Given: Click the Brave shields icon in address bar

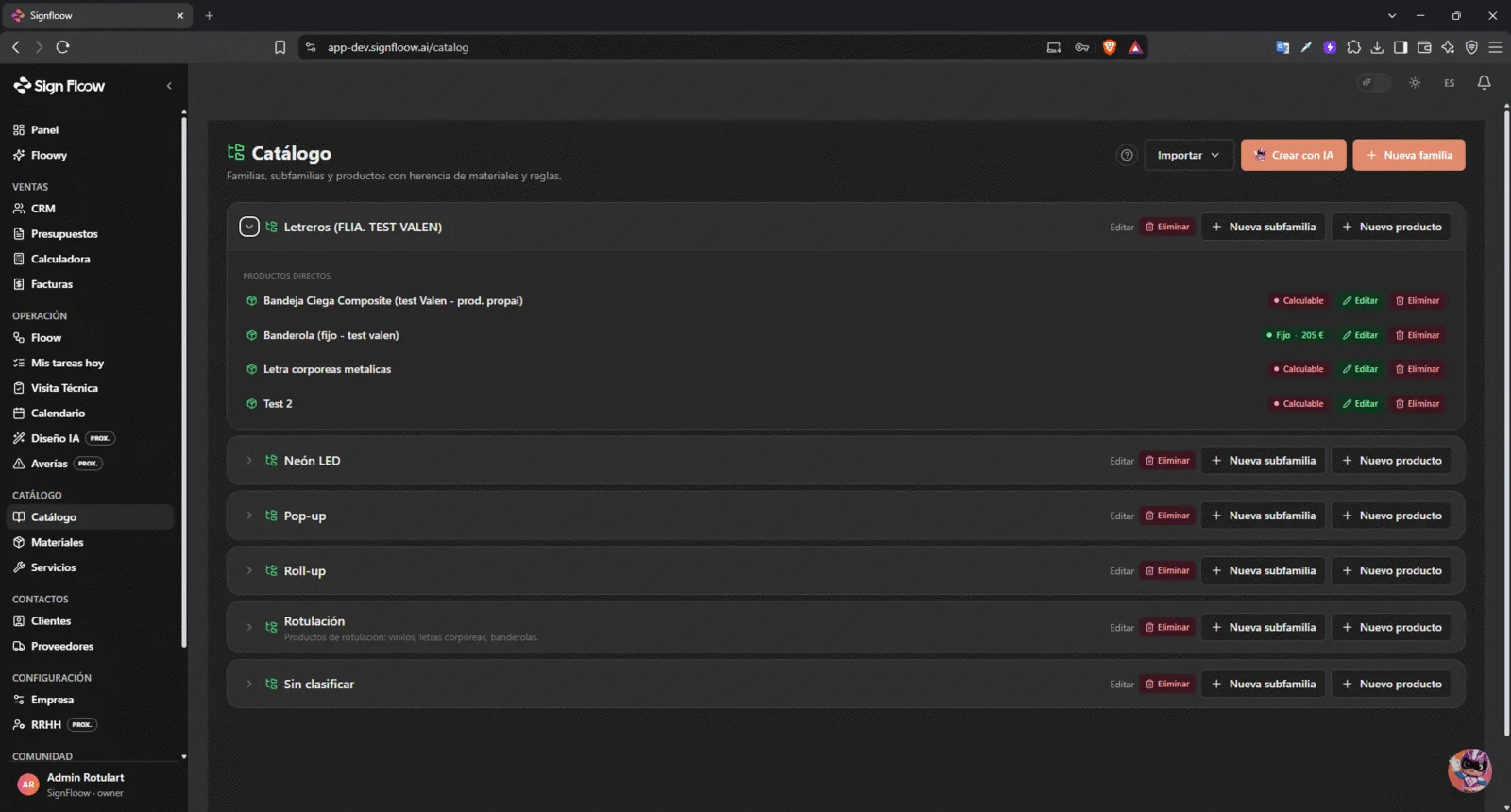Looking at the screenshot, I should click(1110, 47).
